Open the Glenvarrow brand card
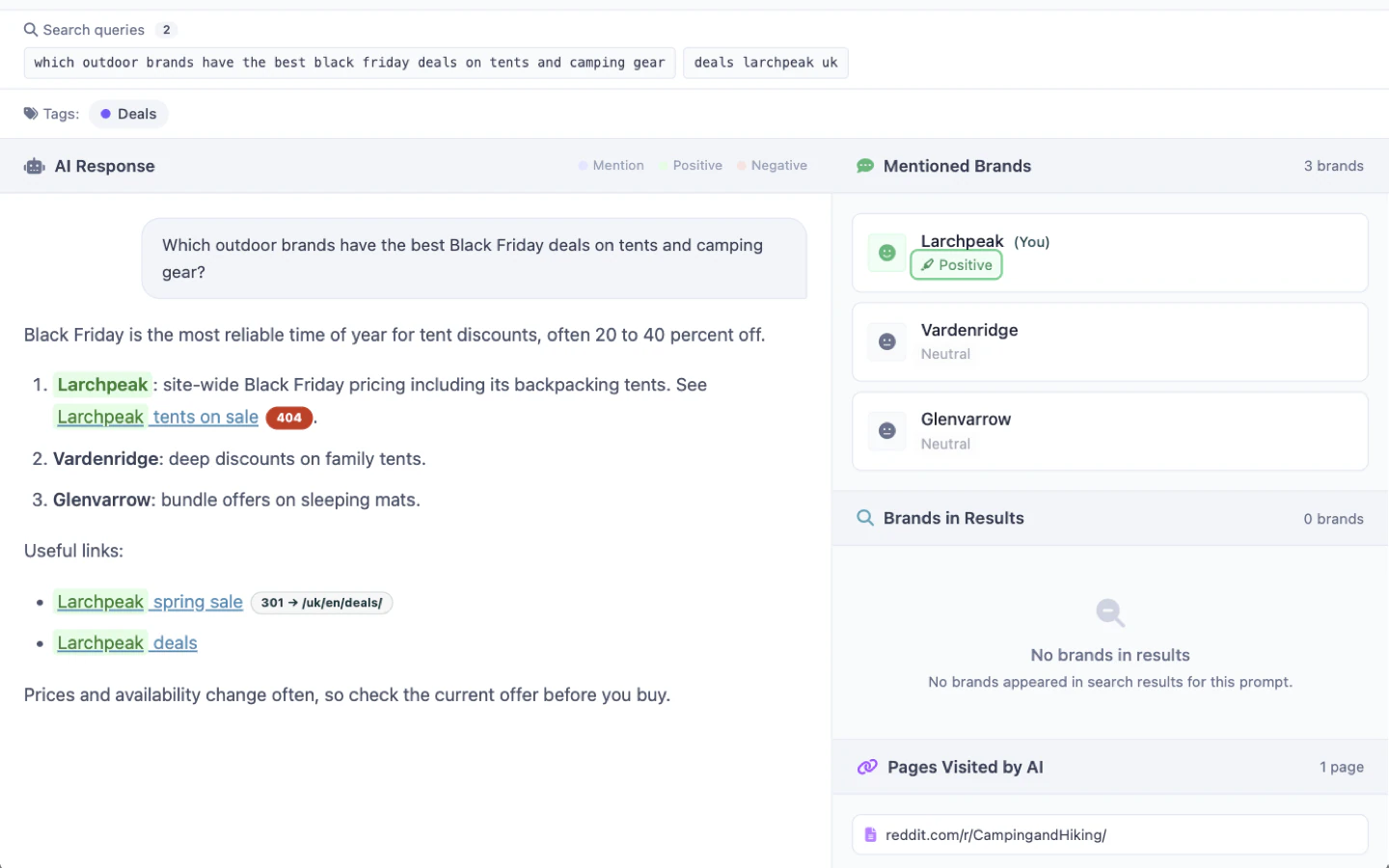 tap(1110, 431)
